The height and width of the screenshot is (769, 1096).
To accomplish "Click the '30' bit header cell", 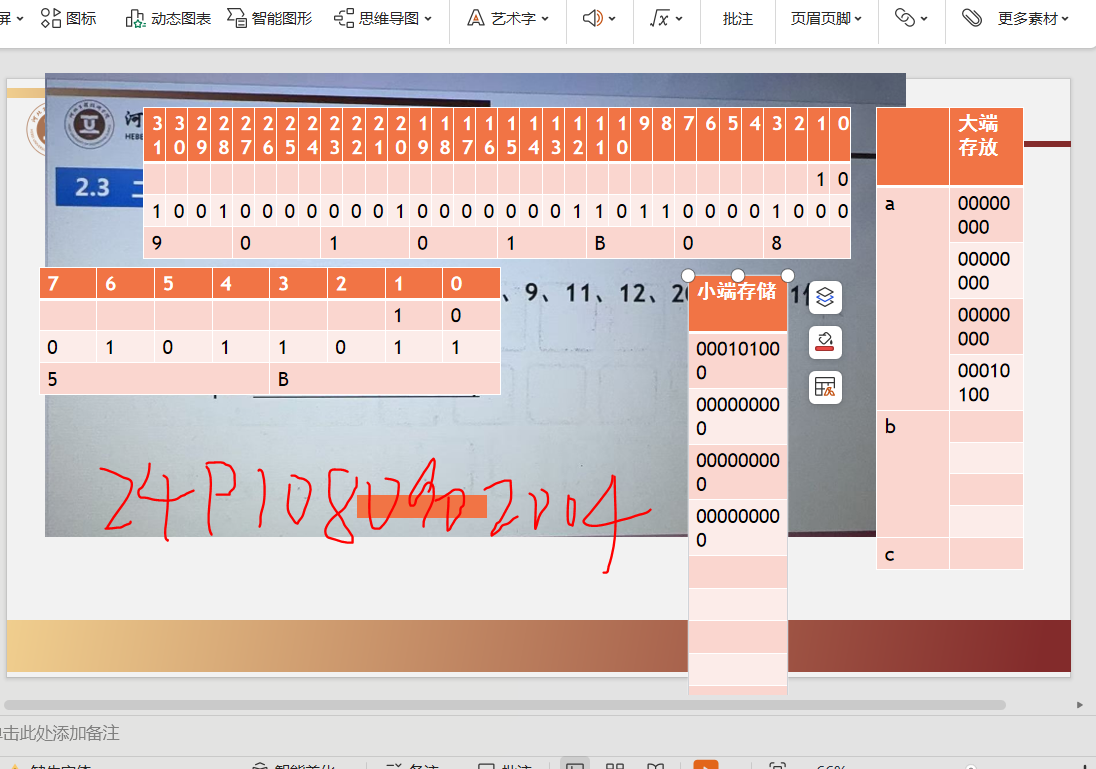I will coord(179,135).
